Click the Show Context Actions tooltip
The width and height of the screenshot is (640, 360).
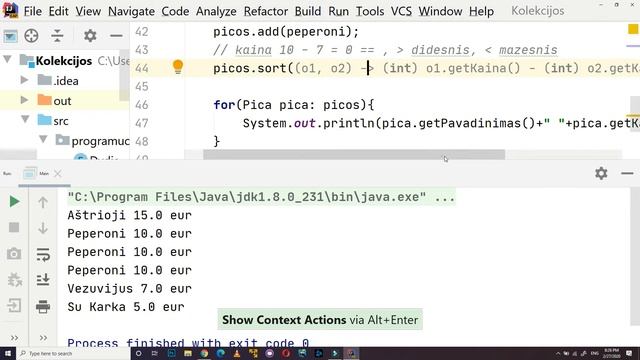pyautogui.click(x=320, y=320)
